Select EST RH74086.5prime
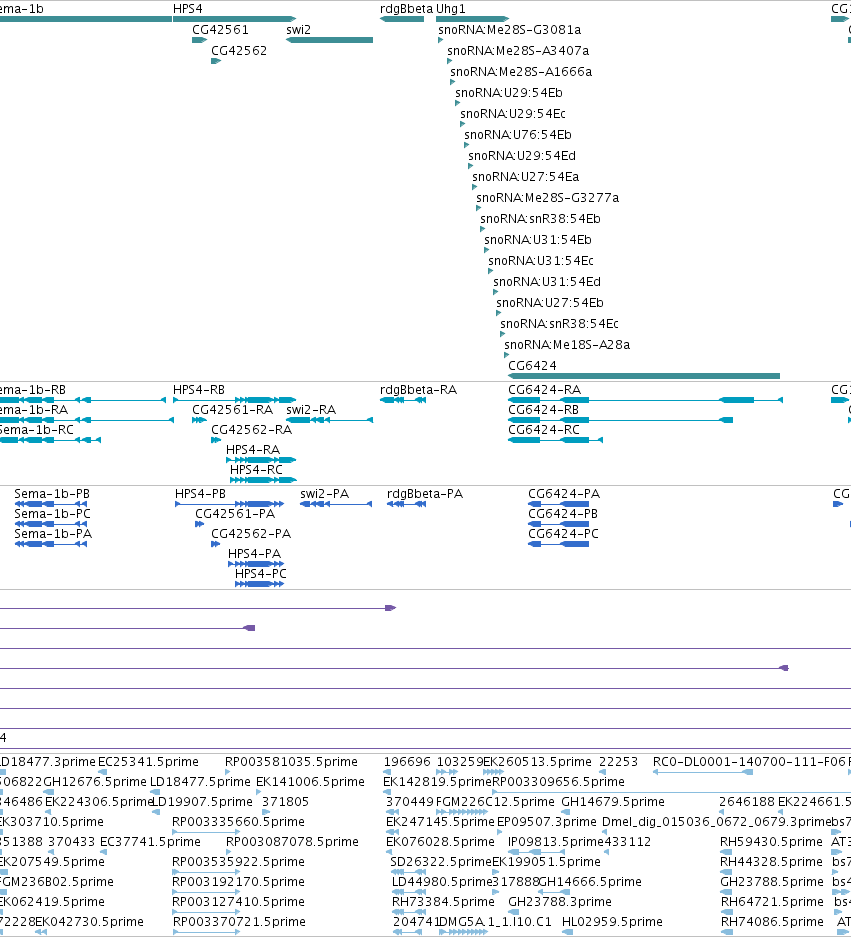 pyautogui.click(x=772, y=921)
